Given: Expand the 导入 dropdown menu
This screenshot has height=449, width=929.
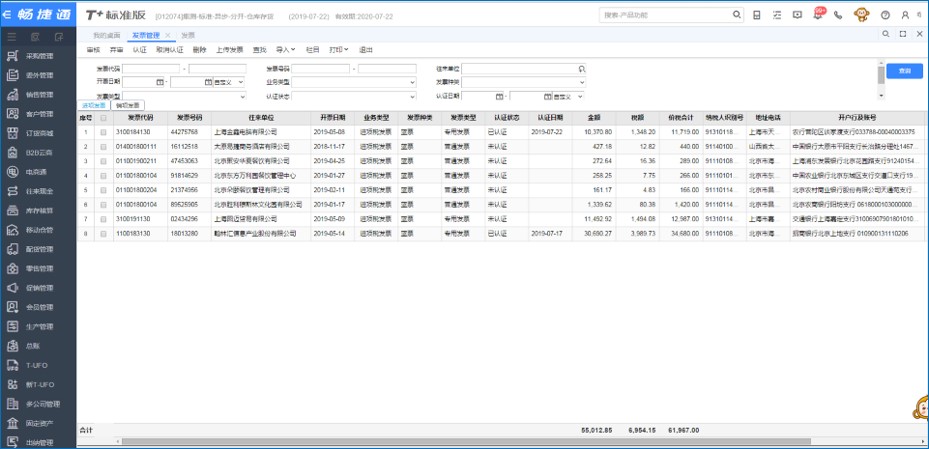Looking at the screenshot, I should (286, 50).
